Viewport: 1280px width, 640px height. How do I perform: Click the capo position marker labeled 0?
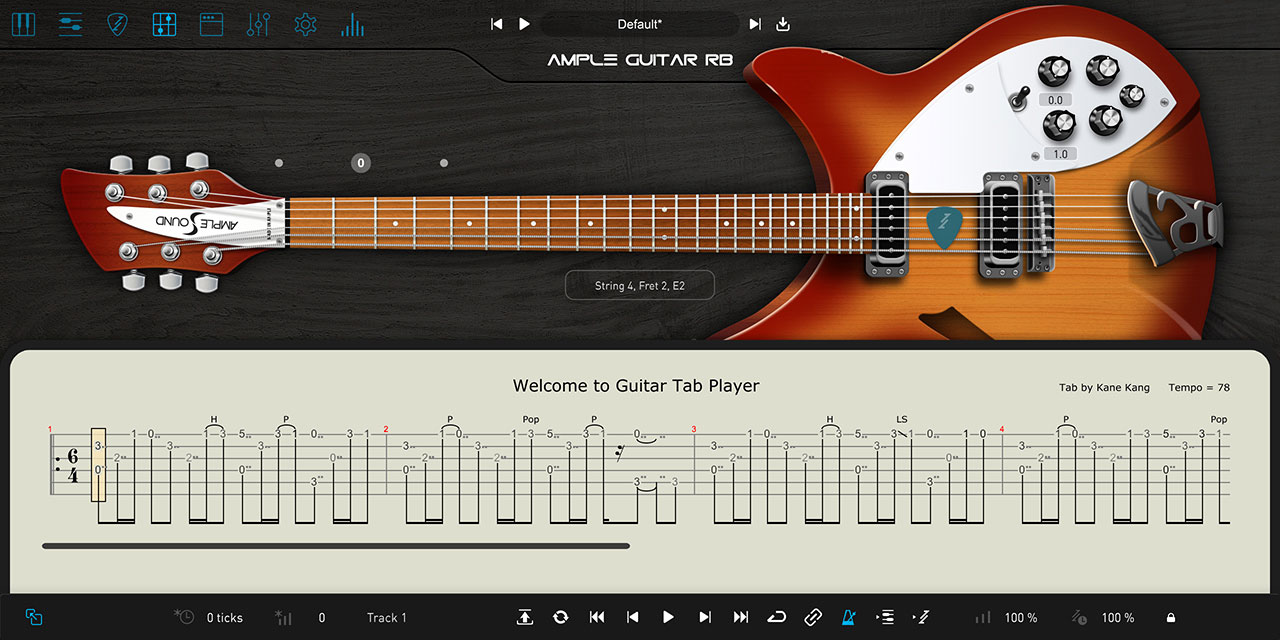click(x=361, y=163)
